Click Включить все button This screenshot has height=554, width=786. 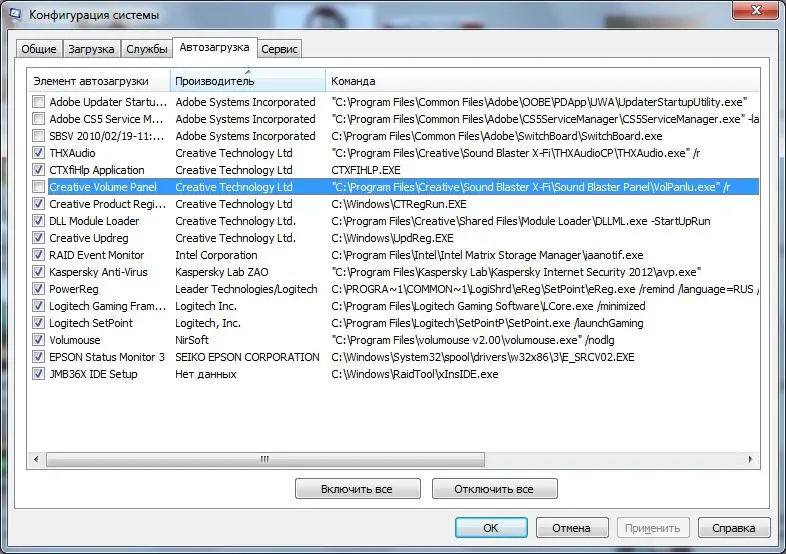click(x=357, y=489)
